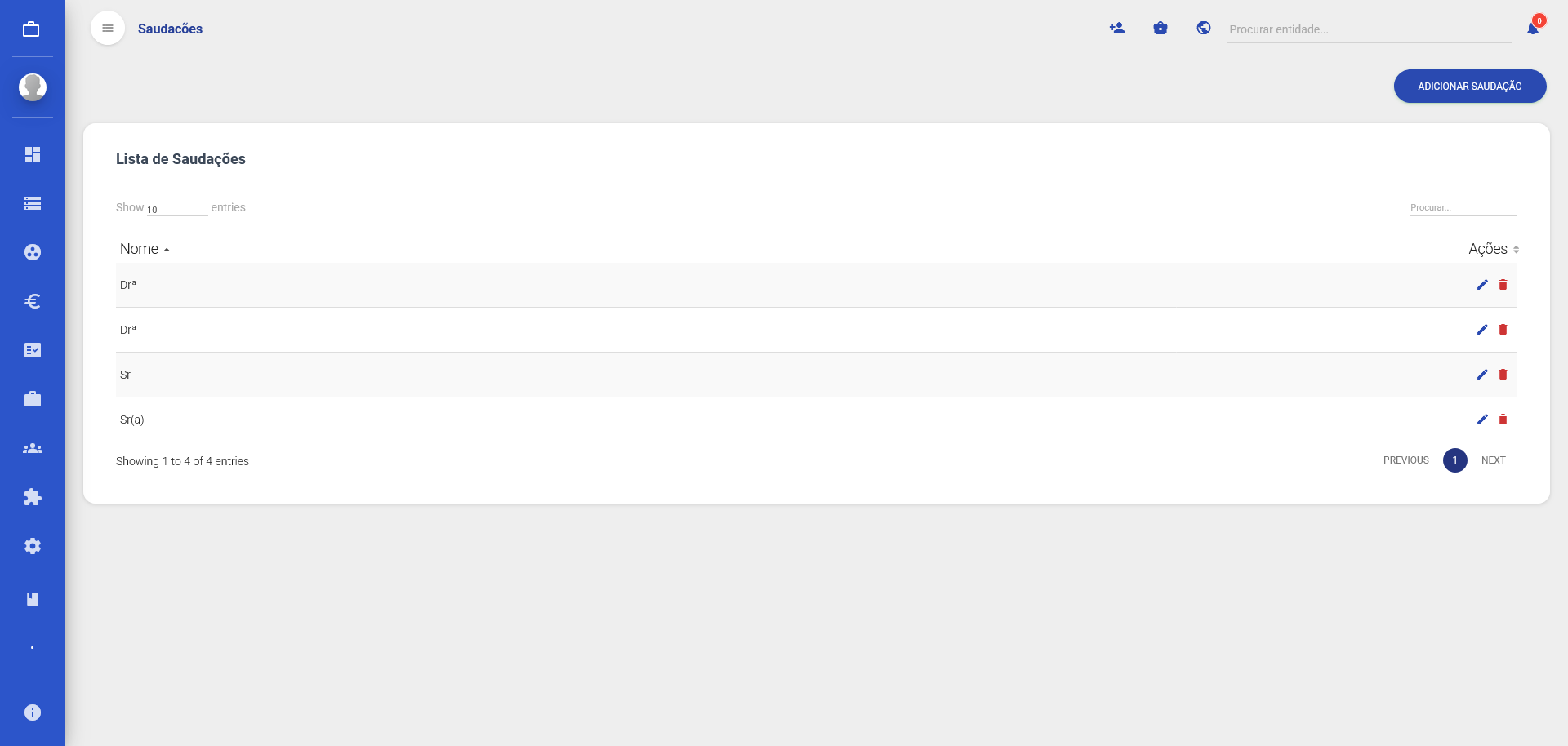
Task: Open the Show entries count dropdown
Action: point(176,209)
